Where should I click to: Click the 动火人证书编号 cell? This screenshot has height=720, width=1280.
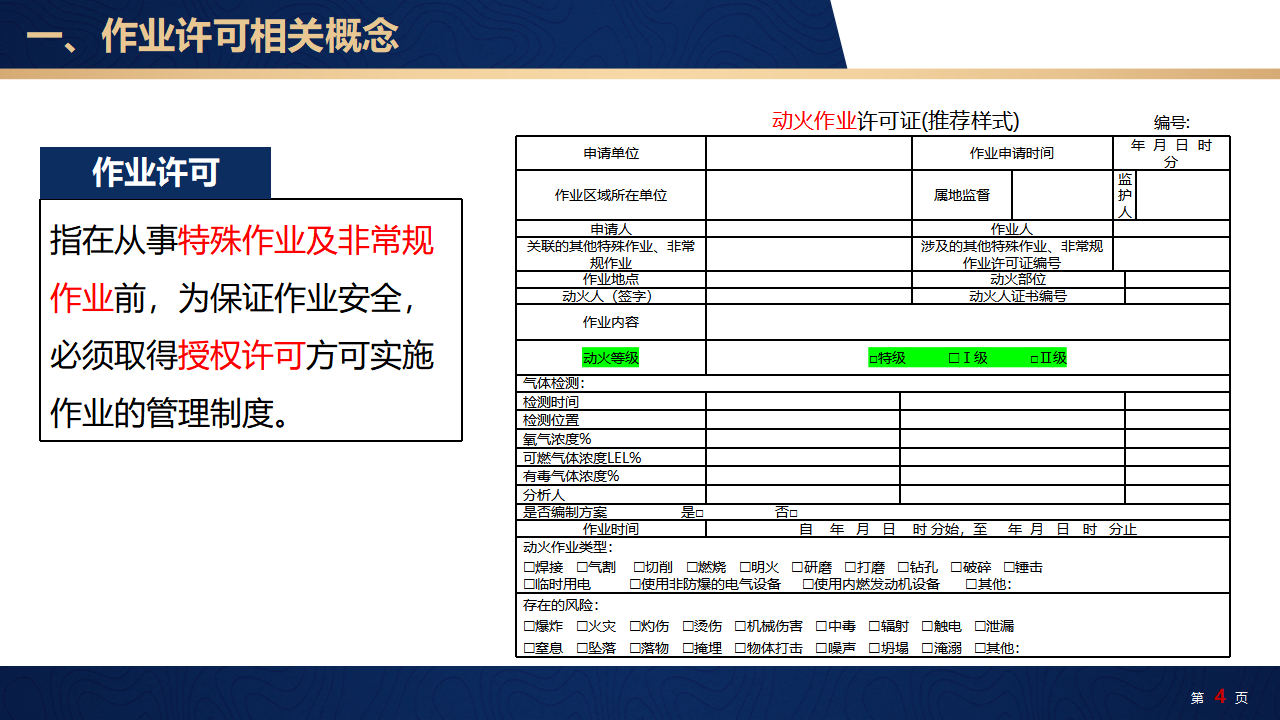click(1018, 296)
